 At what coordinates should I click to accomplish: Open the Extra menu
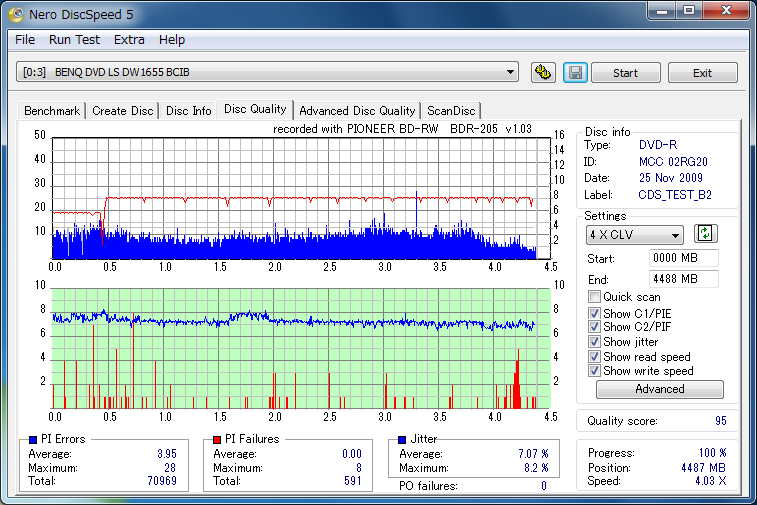[x=129, y=40]
